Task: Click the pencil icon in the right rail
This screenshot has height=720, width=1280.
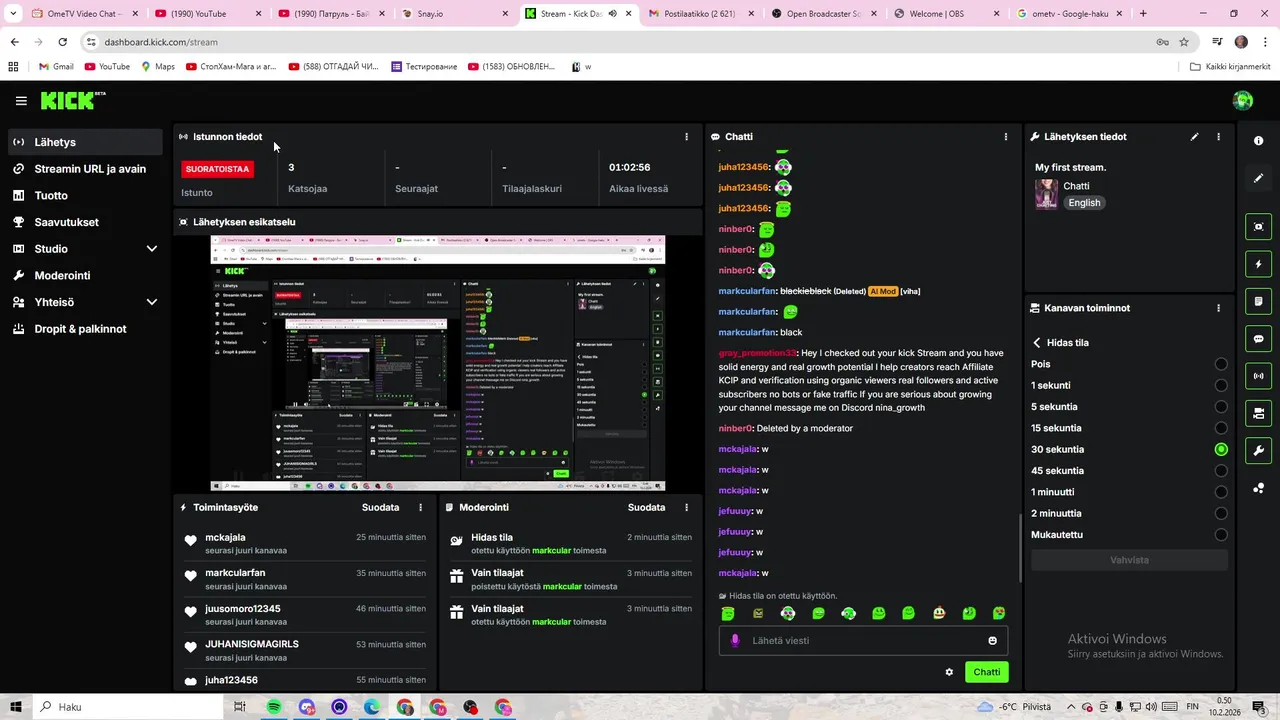Action: (1259, 178)
